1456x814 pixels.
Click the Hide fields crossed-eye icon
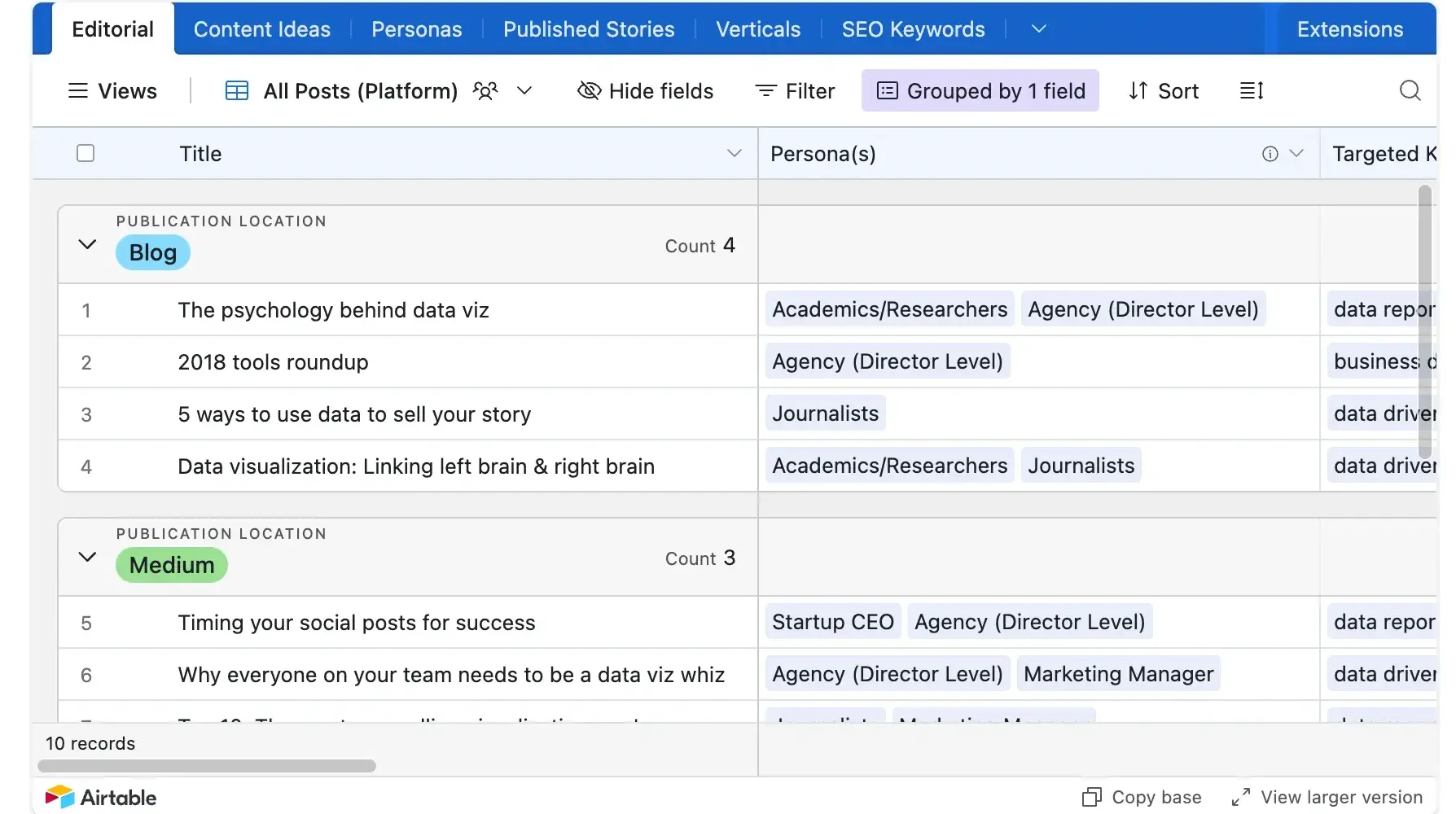click(x=589, y=90)
